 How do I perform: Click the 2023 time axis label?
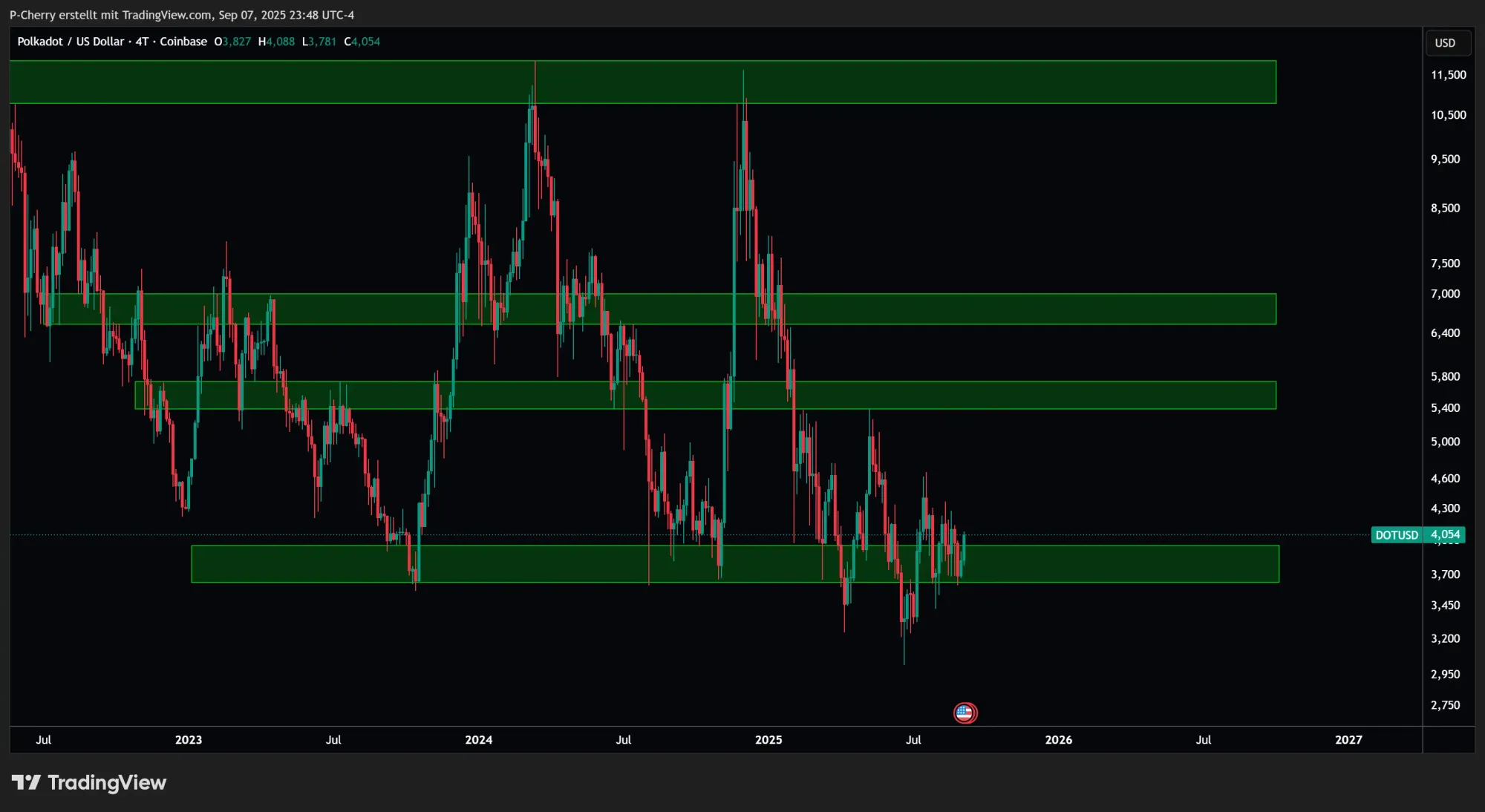pos(189,740)
